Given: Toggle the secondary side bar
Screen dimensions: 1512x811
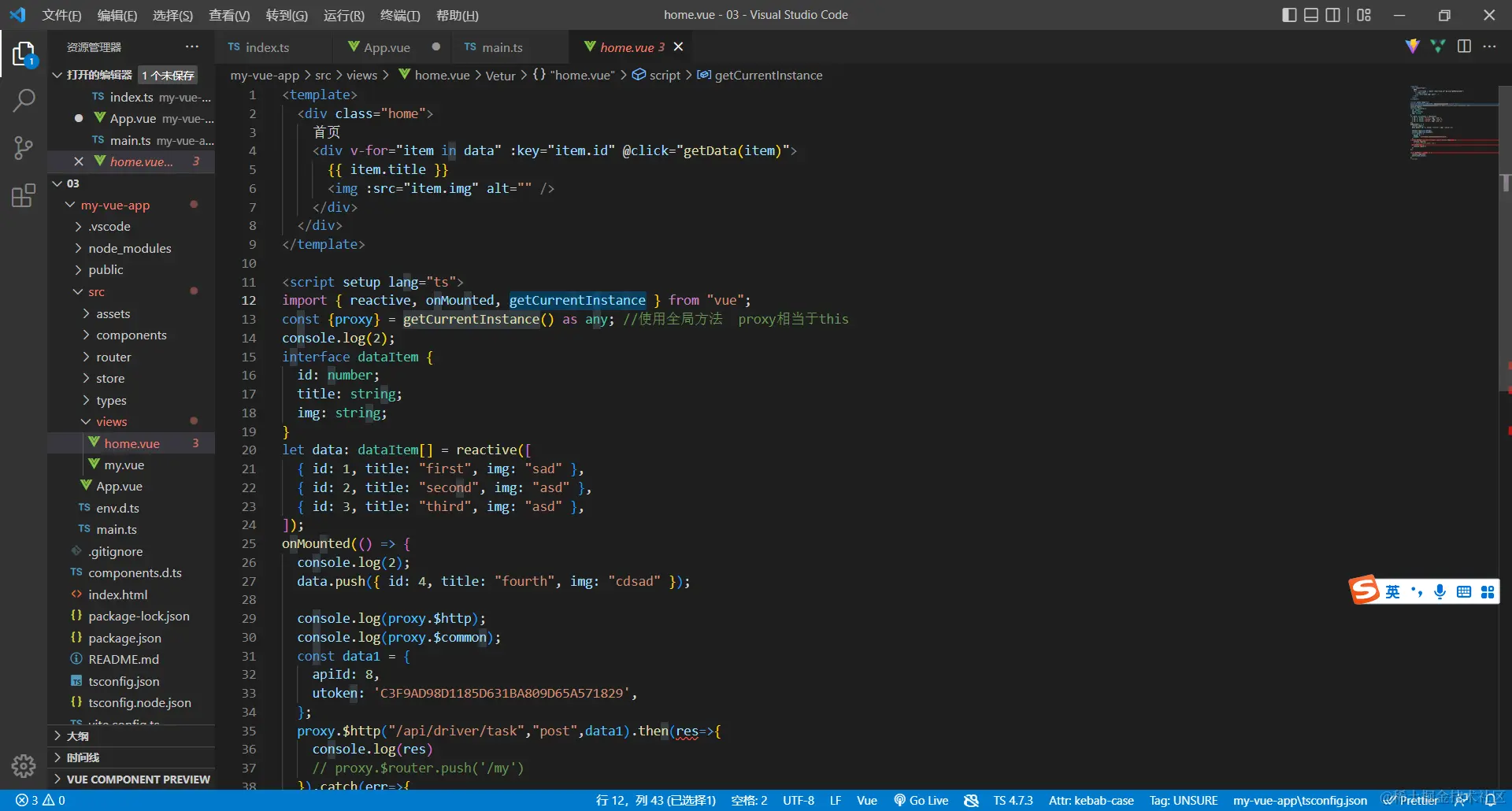Looking at the screenshot, I should click(1333, 15).
